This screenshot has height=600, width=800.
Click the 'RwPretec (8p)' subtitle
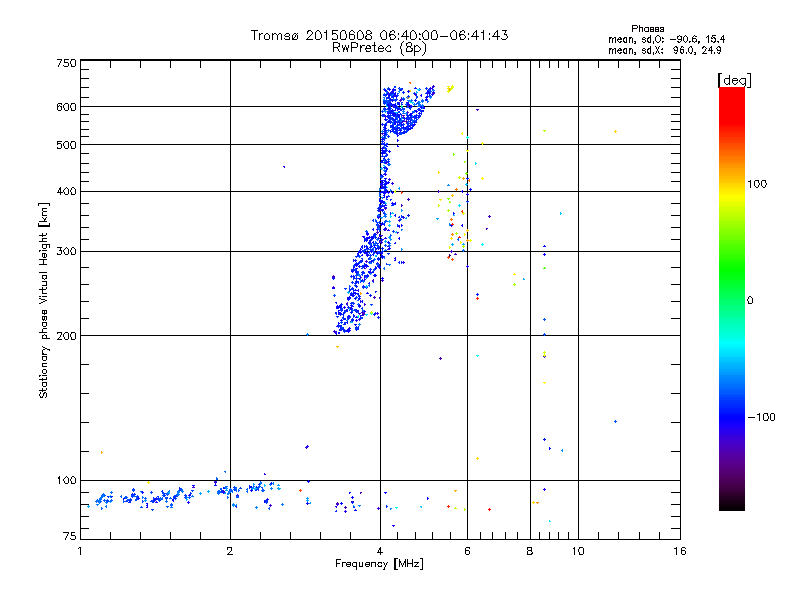tap(379, 48)
